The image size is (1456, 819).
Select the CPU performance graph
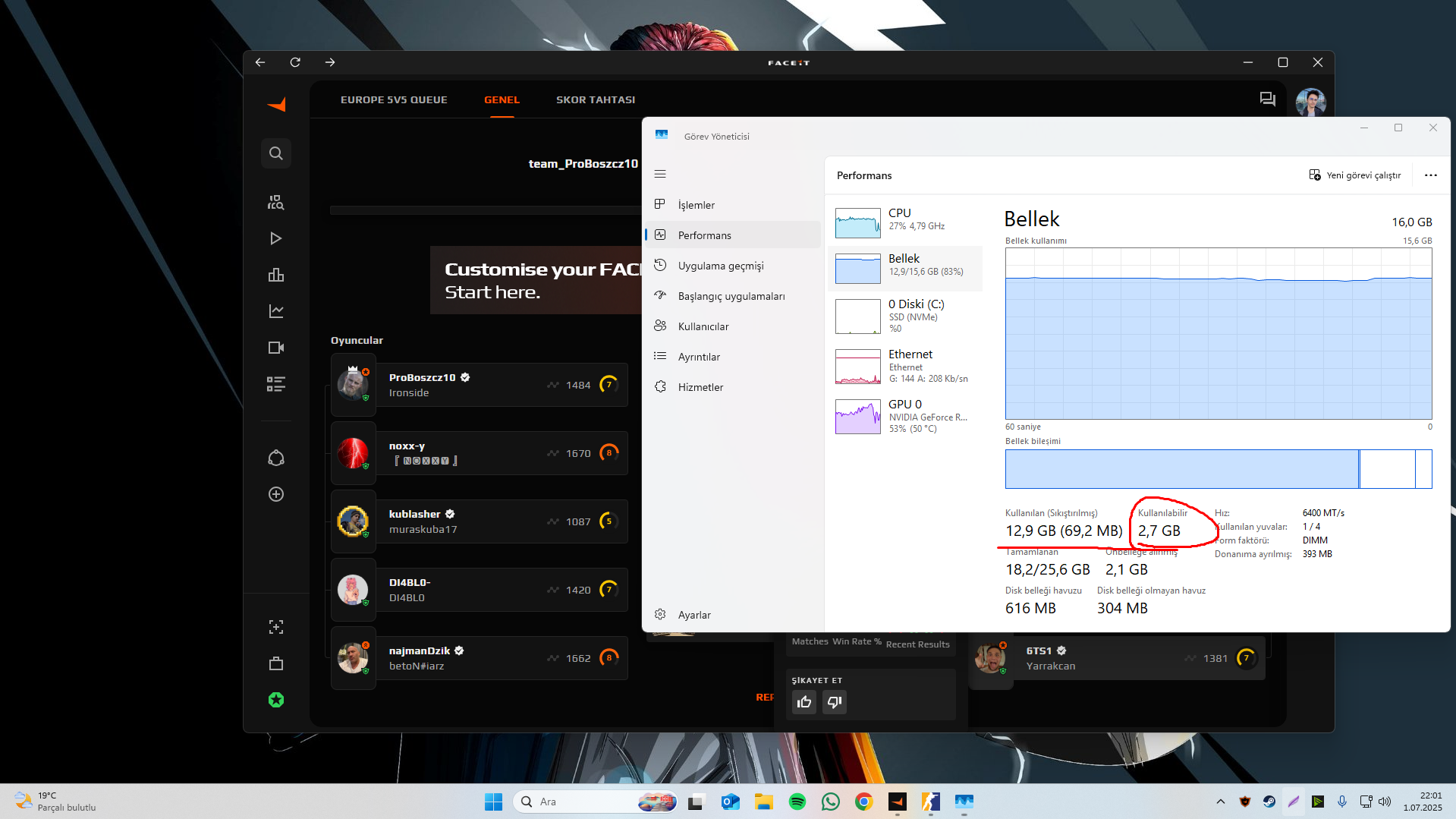858,223
